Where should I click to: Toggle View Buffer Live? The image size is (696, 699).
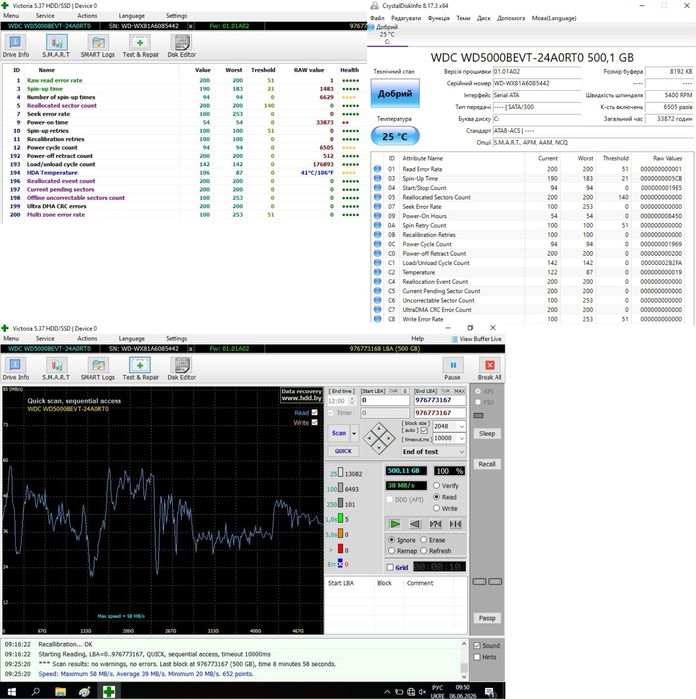click(477, 339)
